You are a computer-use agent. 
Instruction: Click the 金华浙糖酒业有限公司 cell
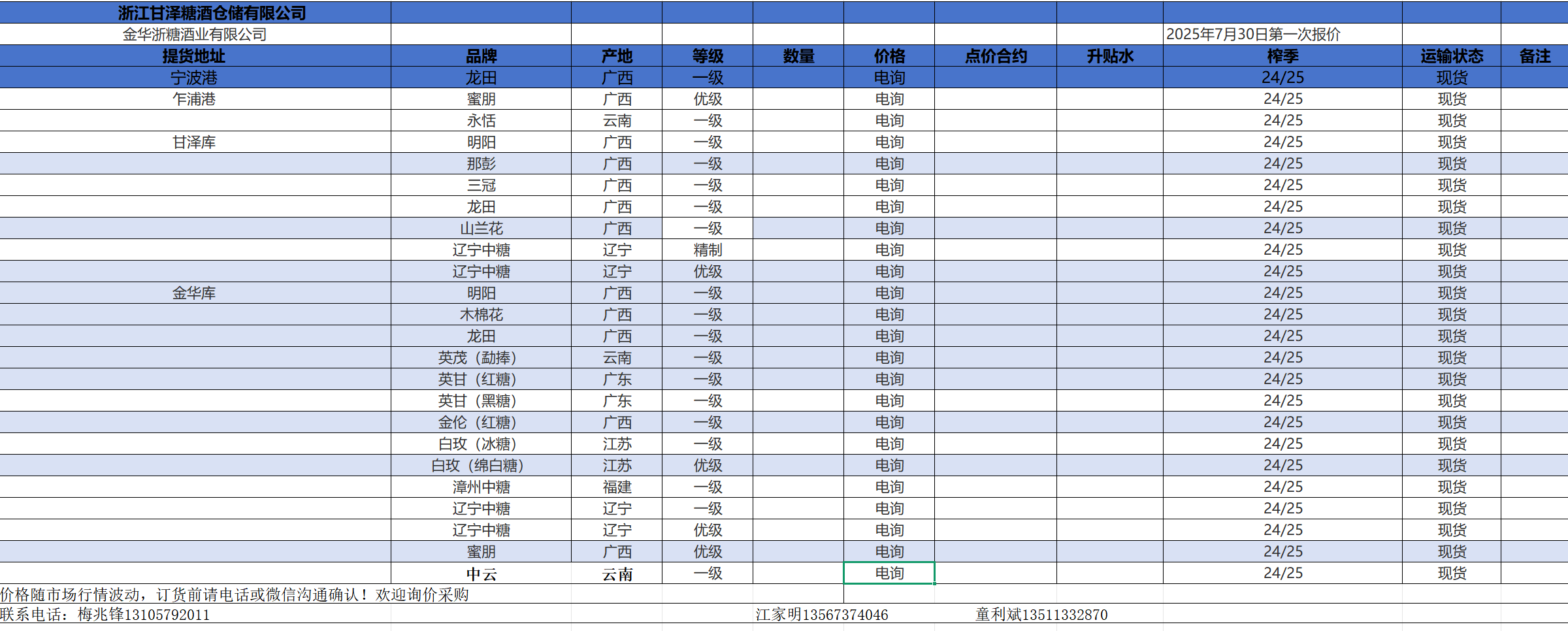pos(195,35)
